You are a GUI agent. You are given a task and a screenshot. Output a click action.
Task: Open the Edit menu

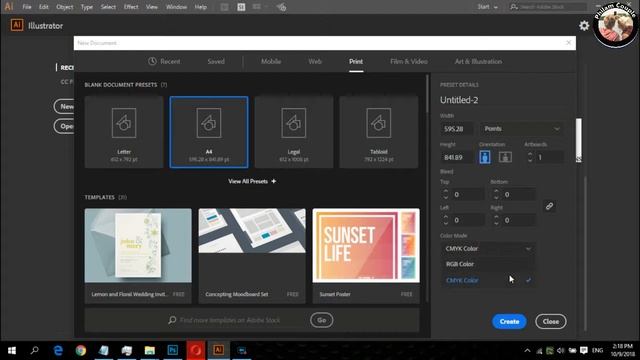pos(44,7)
